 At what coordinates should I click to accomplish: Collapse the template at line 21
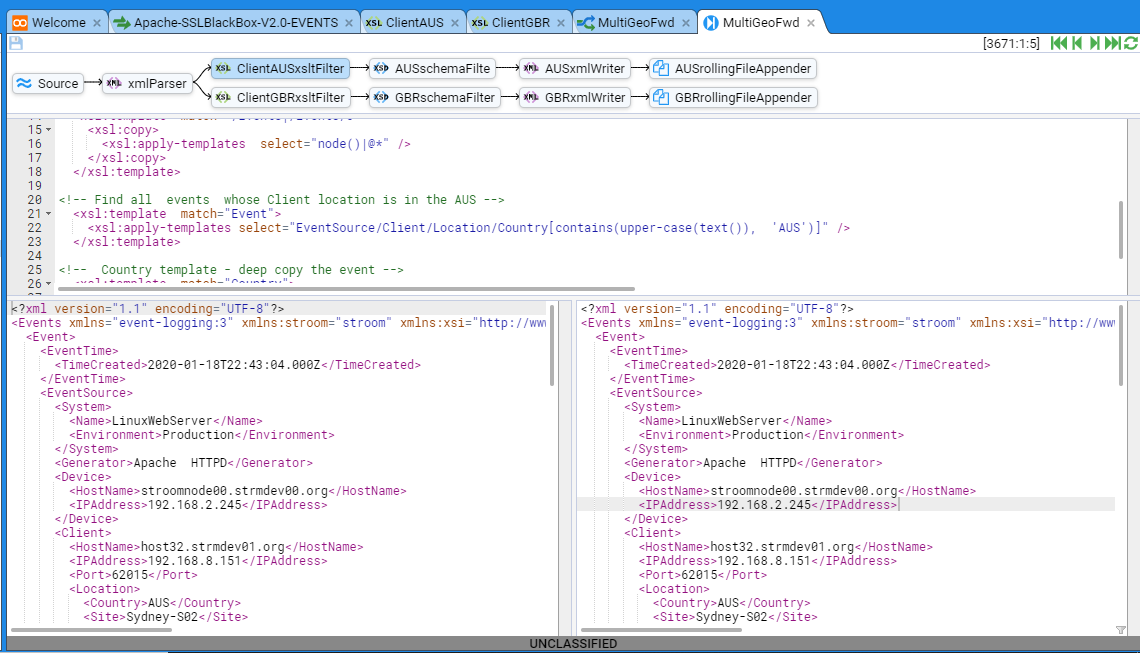(x=50, y=214)
